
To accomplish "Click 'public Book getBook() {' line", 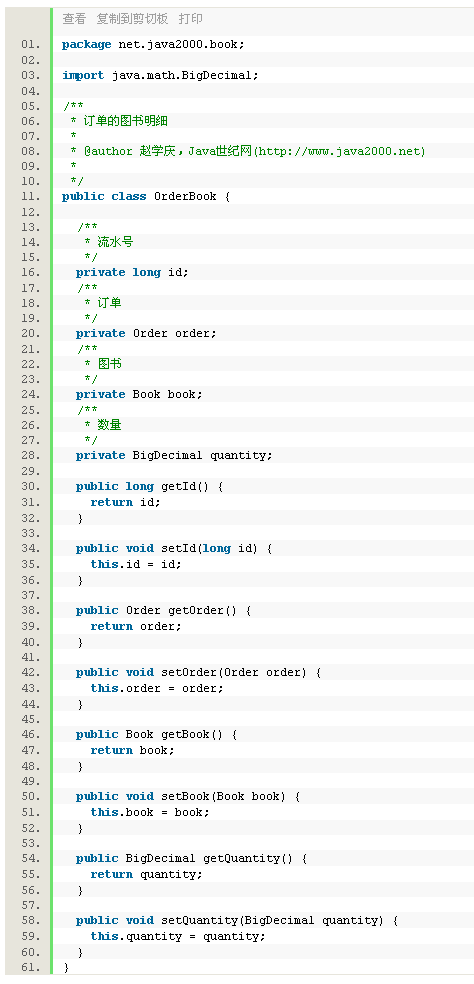I will (x=157, y=734).
